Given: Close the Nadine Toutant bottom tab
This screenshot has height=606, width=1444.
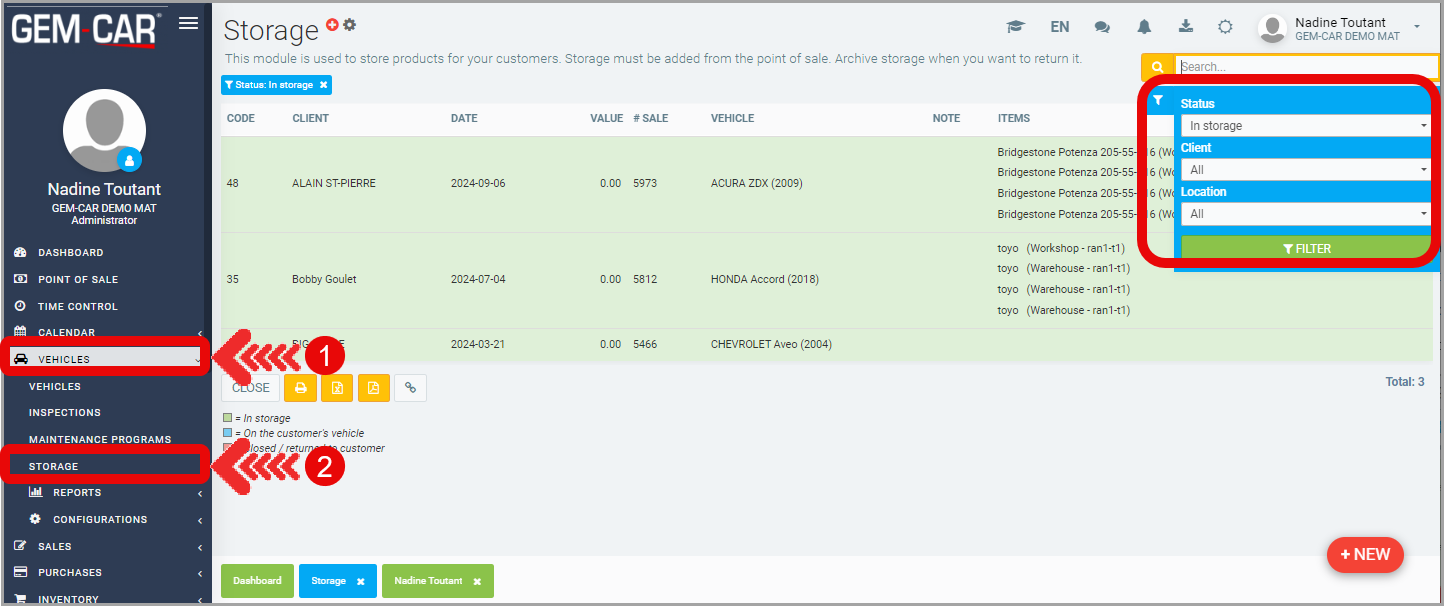Looking at the screenshot, I should (x=477, y=581).
